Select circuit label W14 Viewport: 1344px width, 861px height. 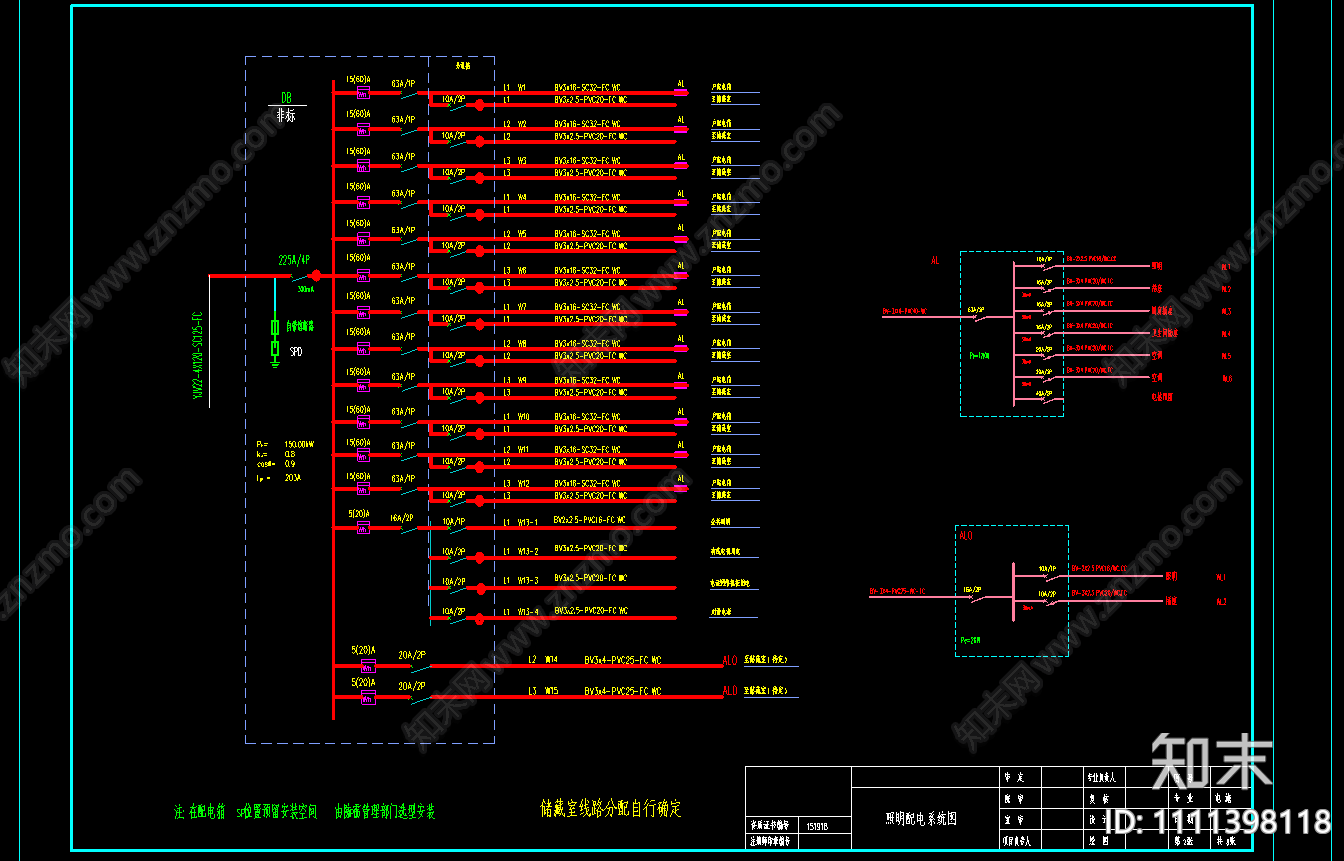click(x=551, y=661)
